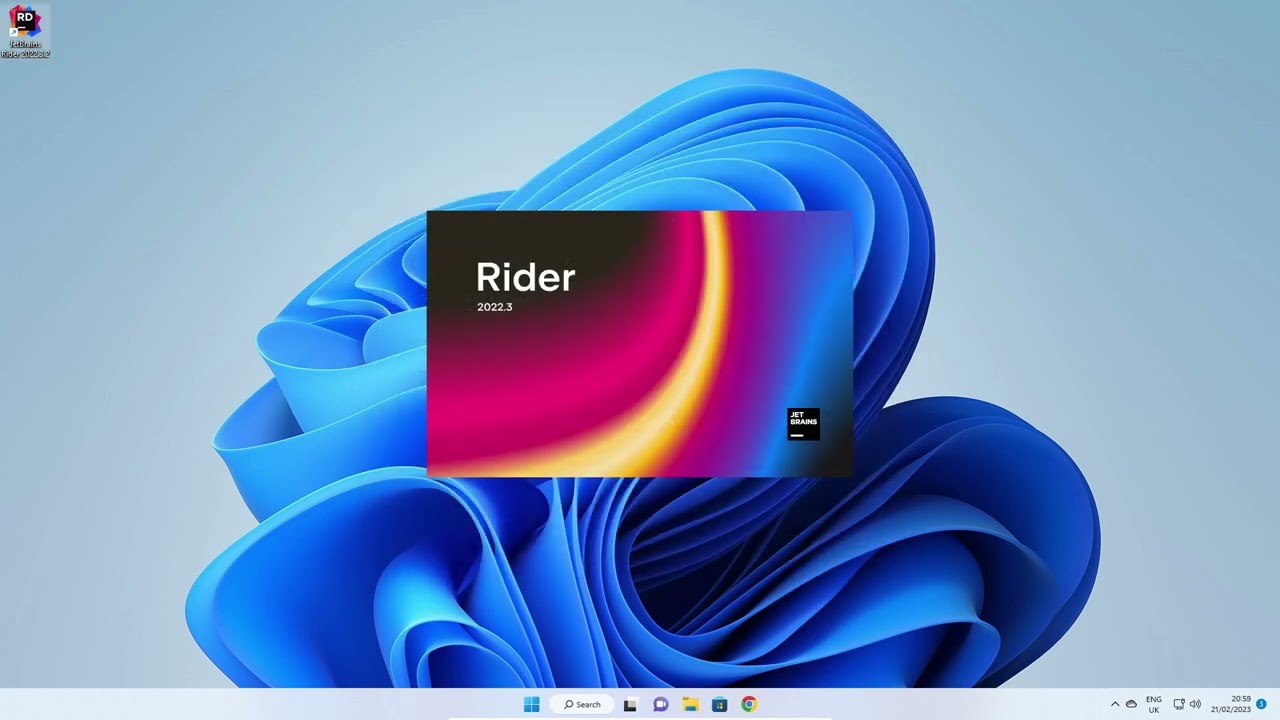Open the clock showing 20:59
The height and width of the screenshot is (720, 1280).
[x=1231, y=704]
